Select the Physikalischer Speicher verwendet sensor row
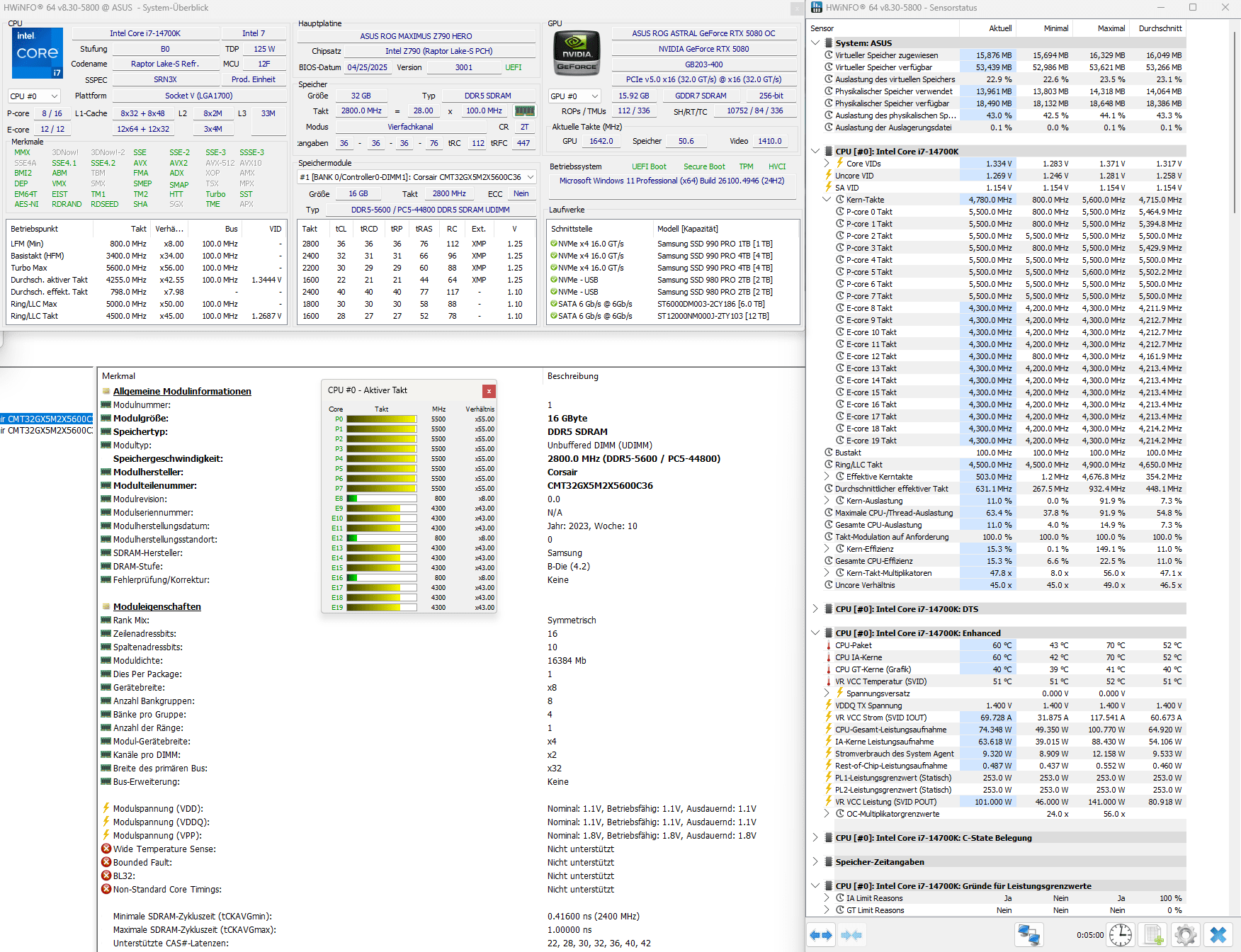Image resolution: width=1241 pixels, height=952 pixels. pyautogui.click(x=1004, y=91)
